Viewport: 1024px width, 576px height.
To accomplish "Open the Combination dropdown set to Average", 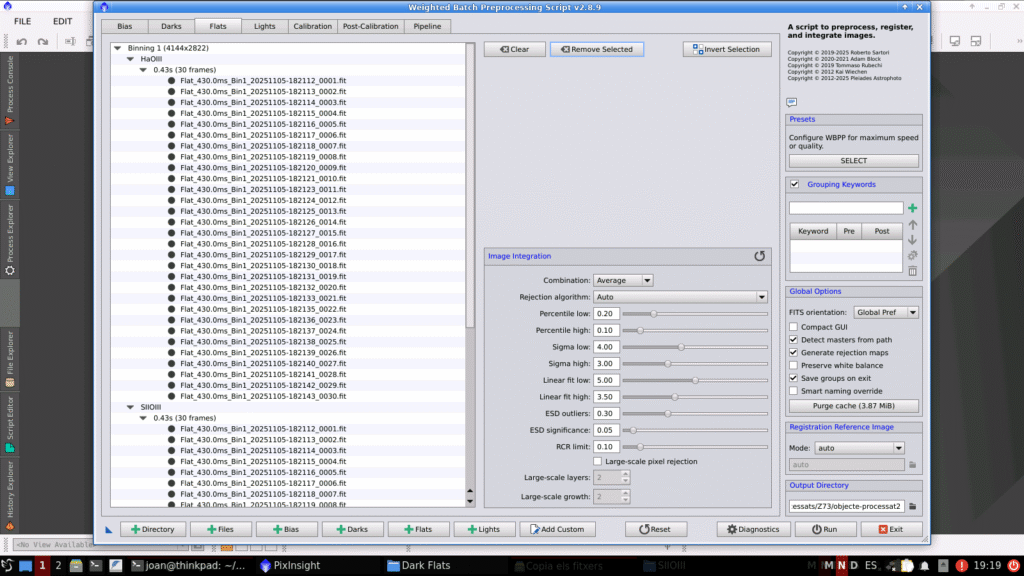I will [623, 281].
